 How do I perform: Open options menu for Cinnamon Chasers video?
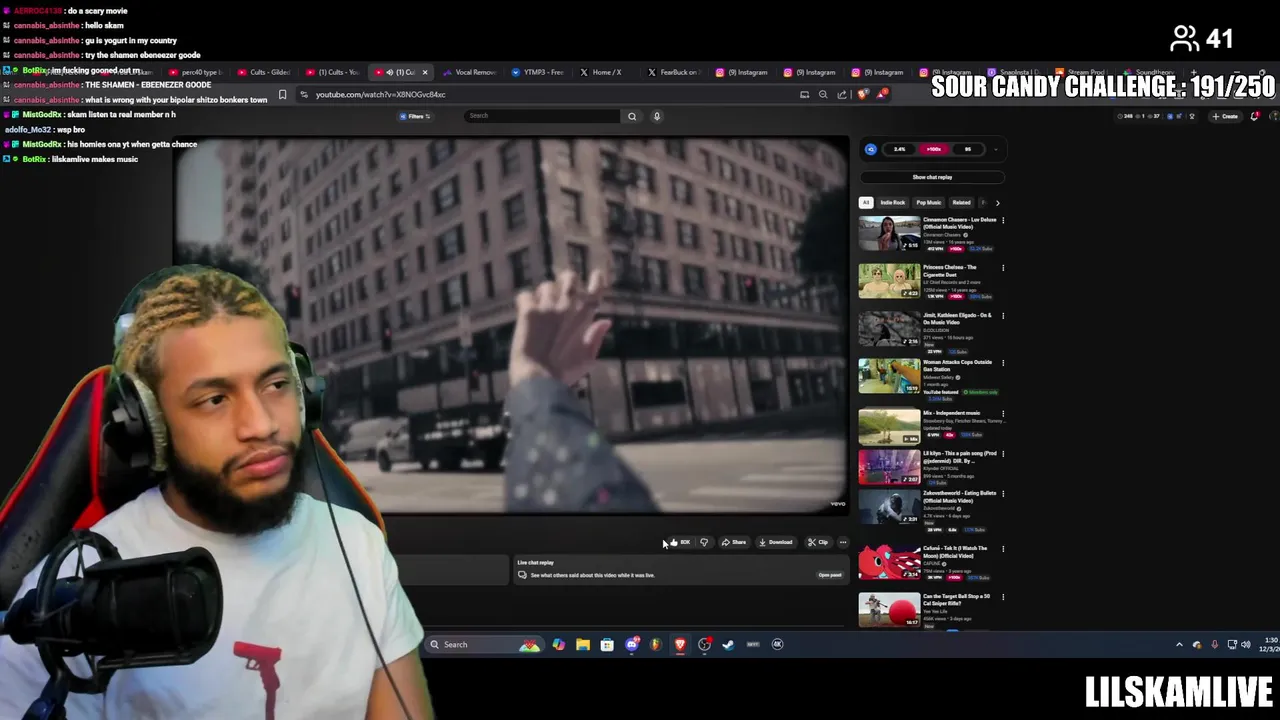pos(1003,220)
